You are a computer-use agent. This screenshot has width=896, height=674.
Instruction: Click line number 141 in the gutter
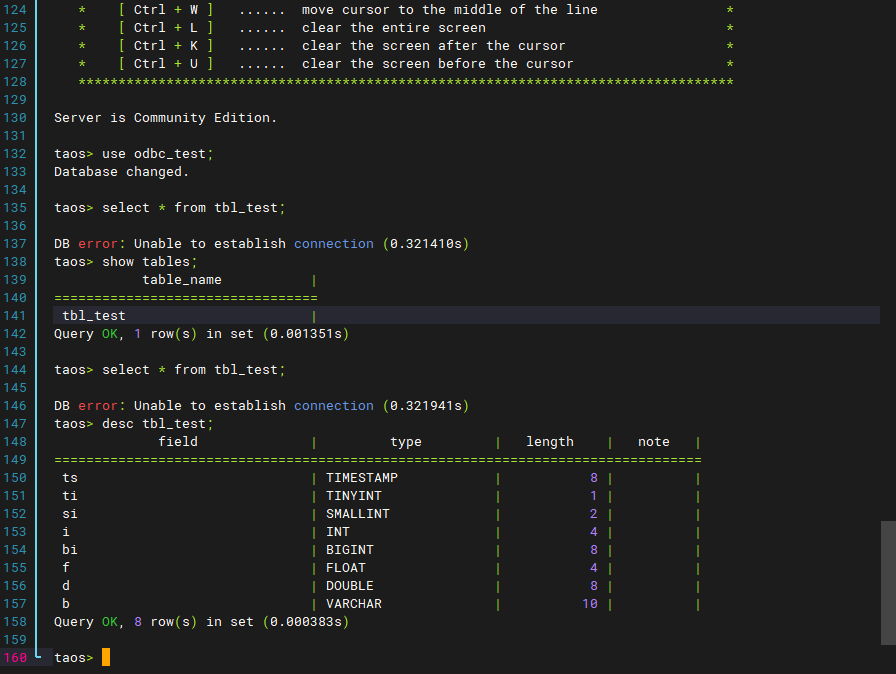pos(15,316)
